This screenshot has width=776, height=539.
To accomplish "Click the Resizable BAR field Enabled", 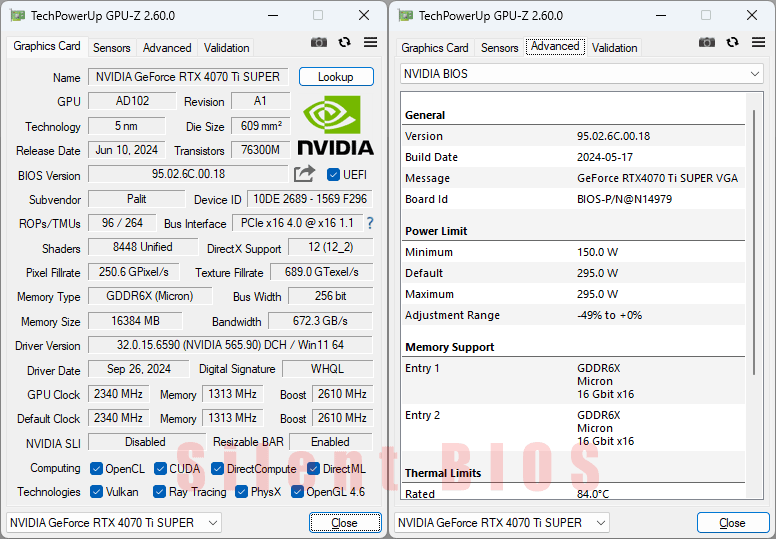I will pos(331,442).
